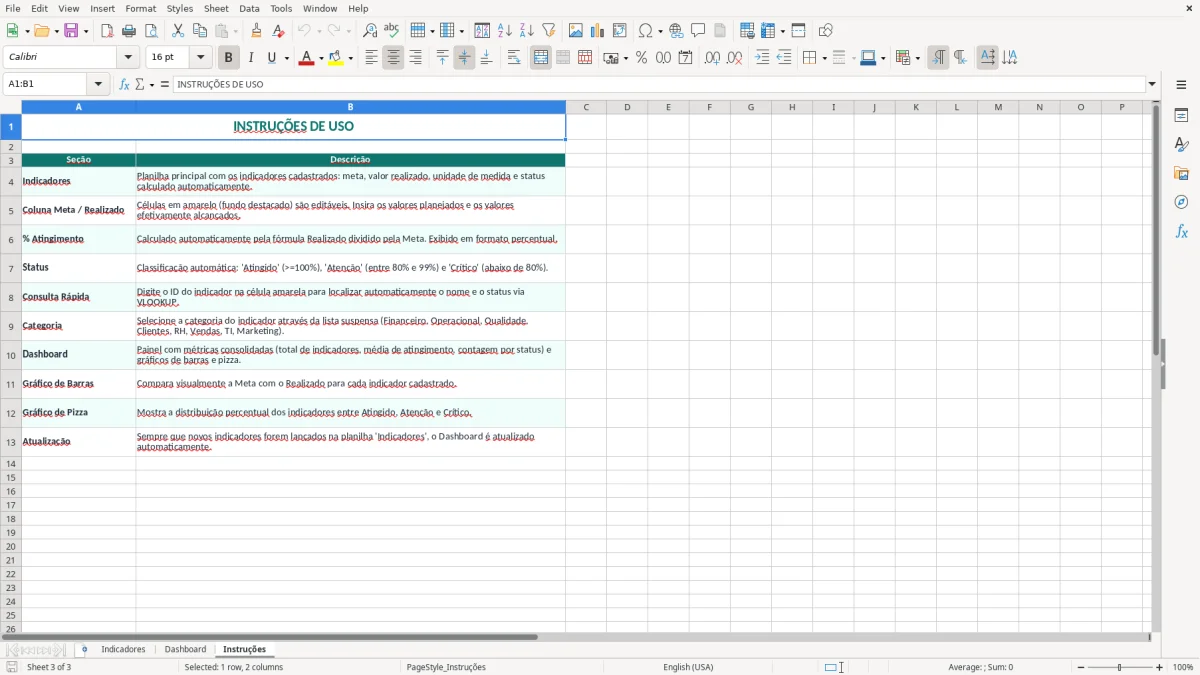The height and width of the screenshot is (675, 1200).
Task: Sort descending icon
Action: 527,31
